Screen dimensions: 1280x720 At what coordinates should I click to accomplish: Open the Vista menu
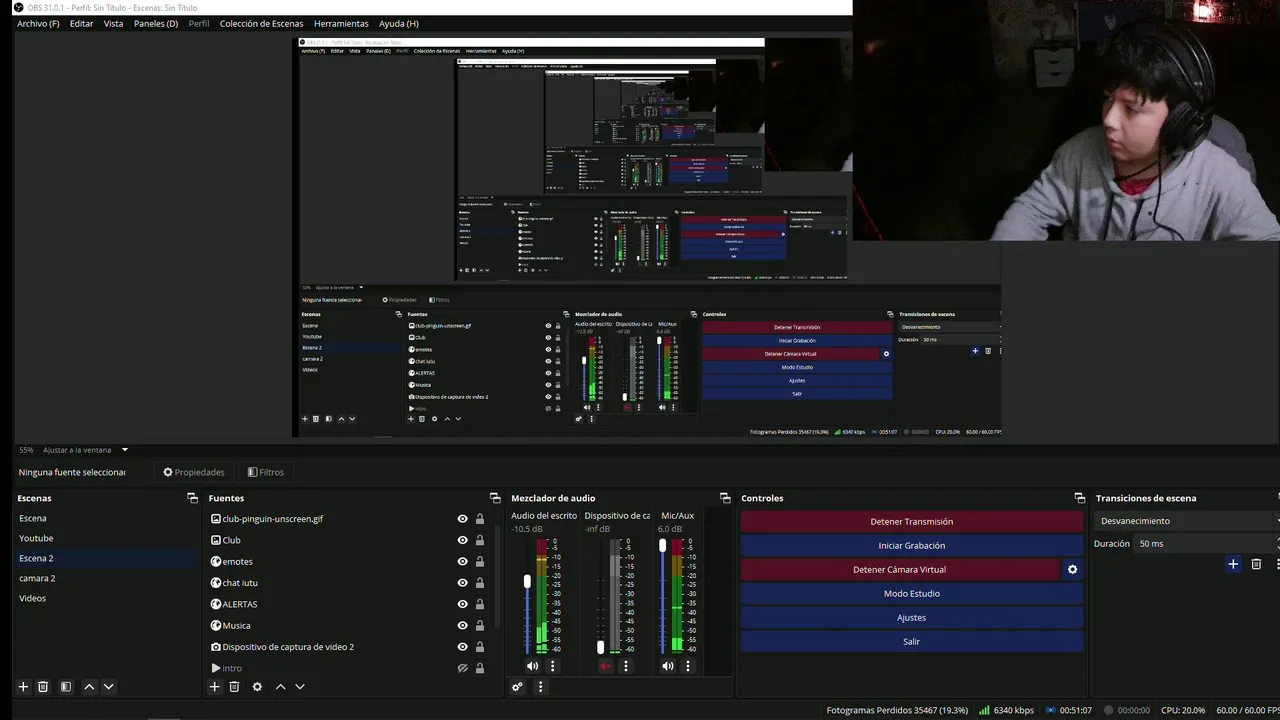[114, 23]
